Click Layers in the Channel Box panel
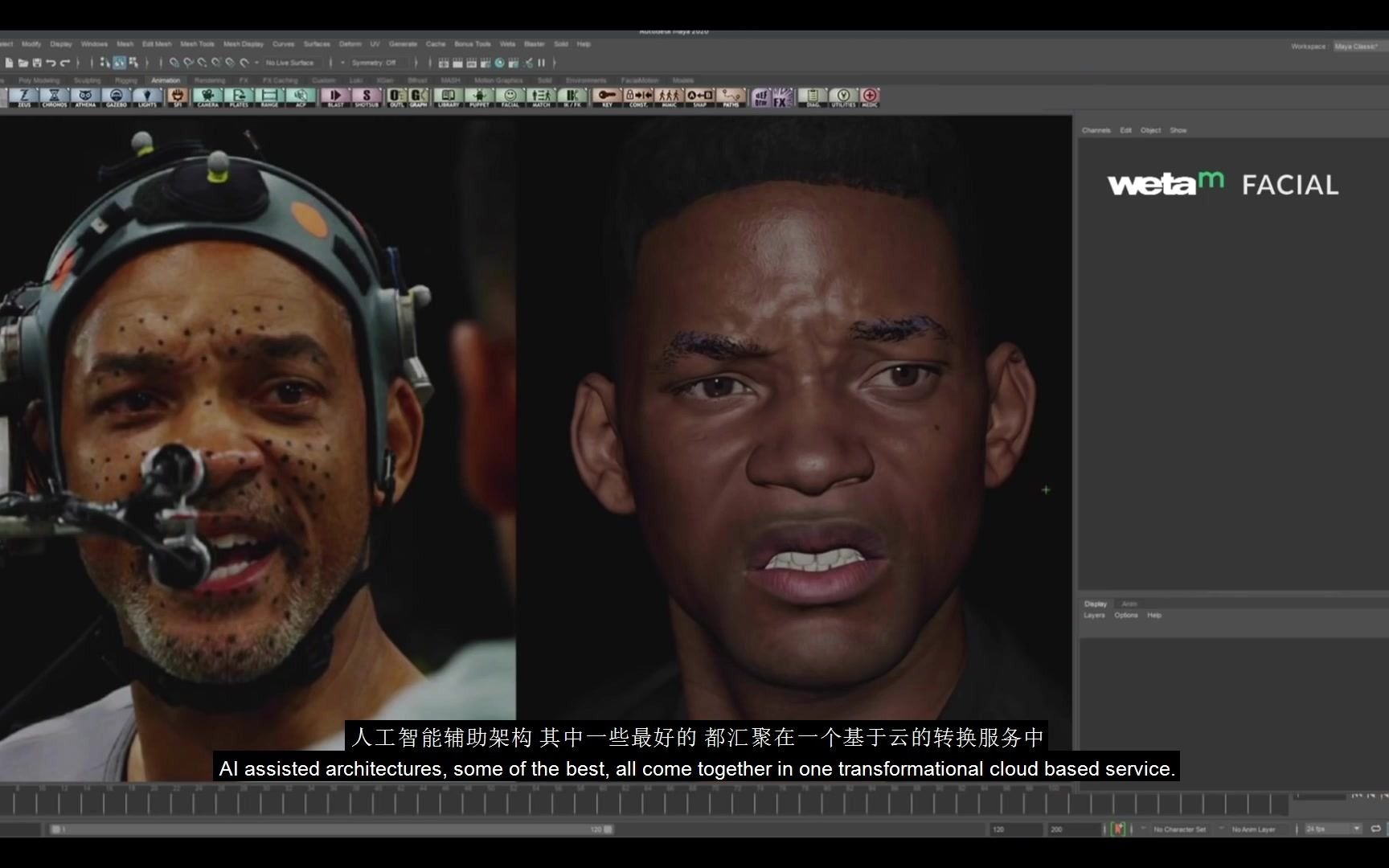The image size is (1389, 868). click(x=1094, y=615)
